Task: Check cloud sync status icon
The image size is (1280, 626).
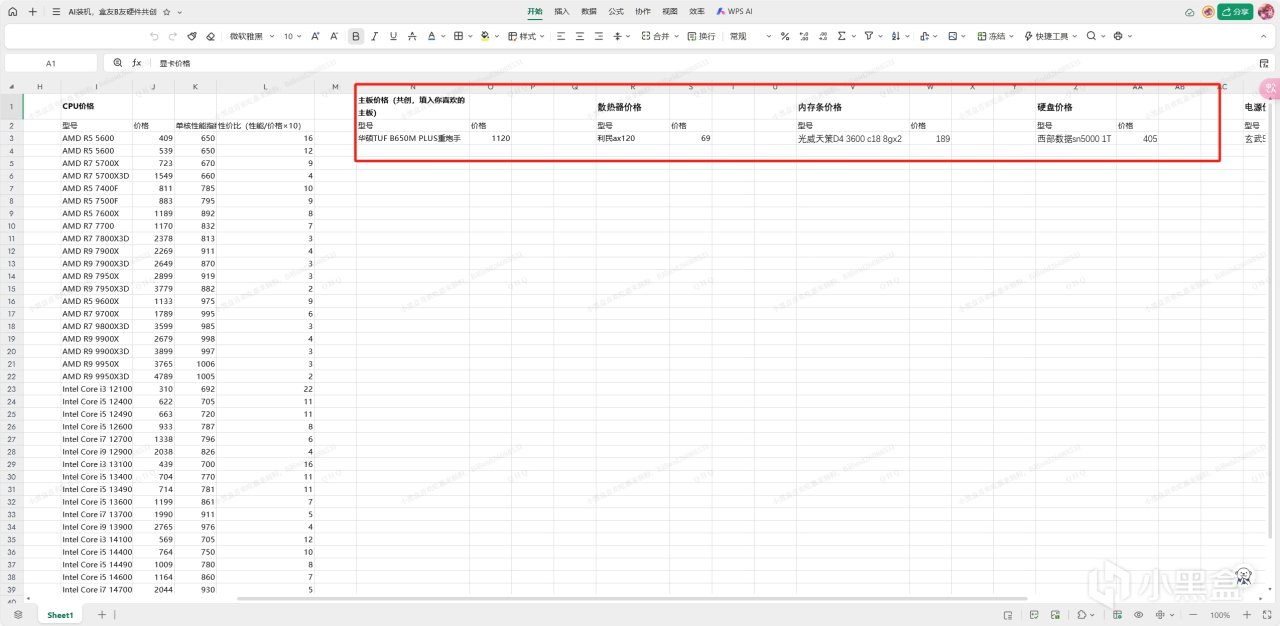Action: click(x=1189, y=12)
